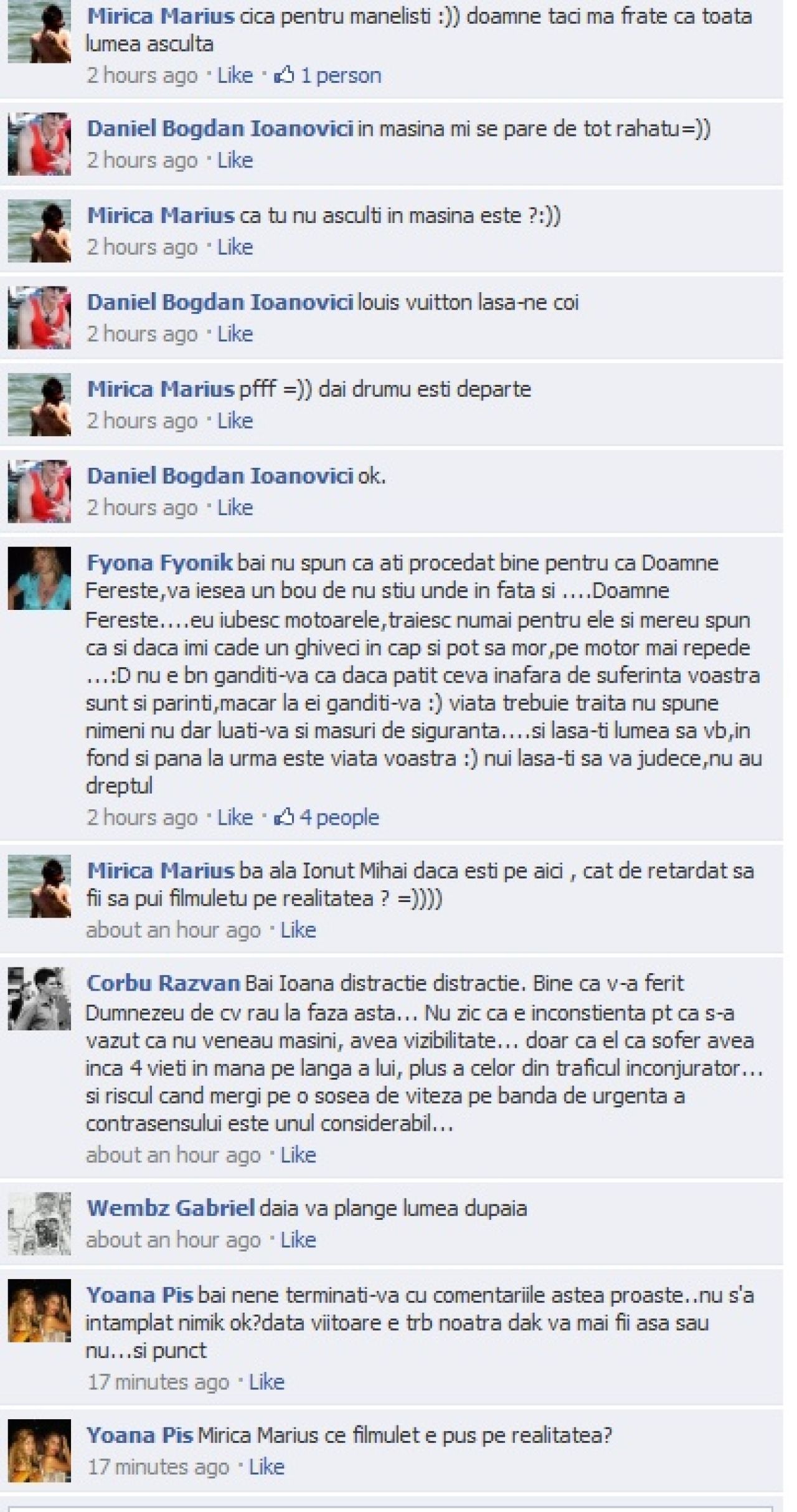
Task: Like Corbu Razvan's comment
Action: pyautogui.click(x=298, y=1155)
